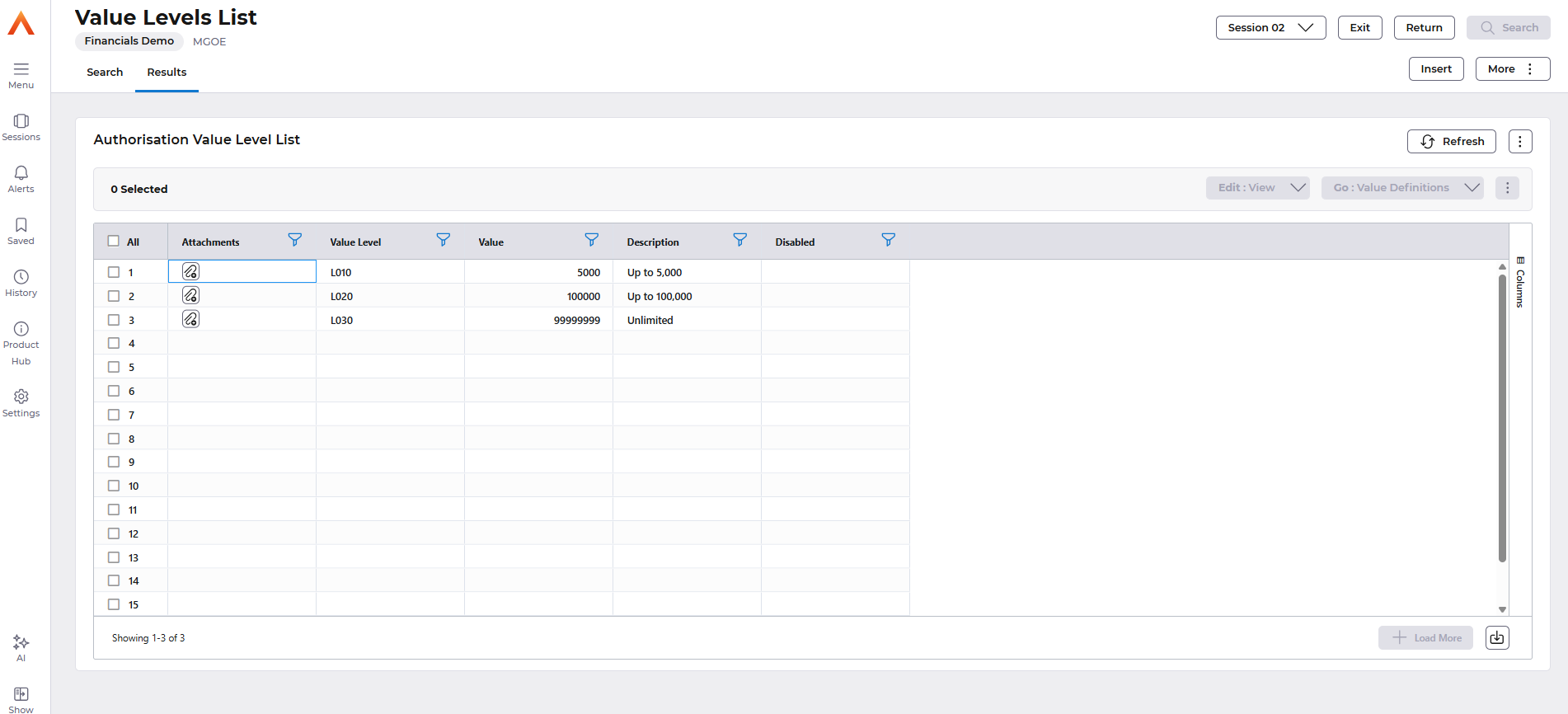Click the Disabled column header
The width and height of the screenshot is (1568, 714).
tap(795, 242)
